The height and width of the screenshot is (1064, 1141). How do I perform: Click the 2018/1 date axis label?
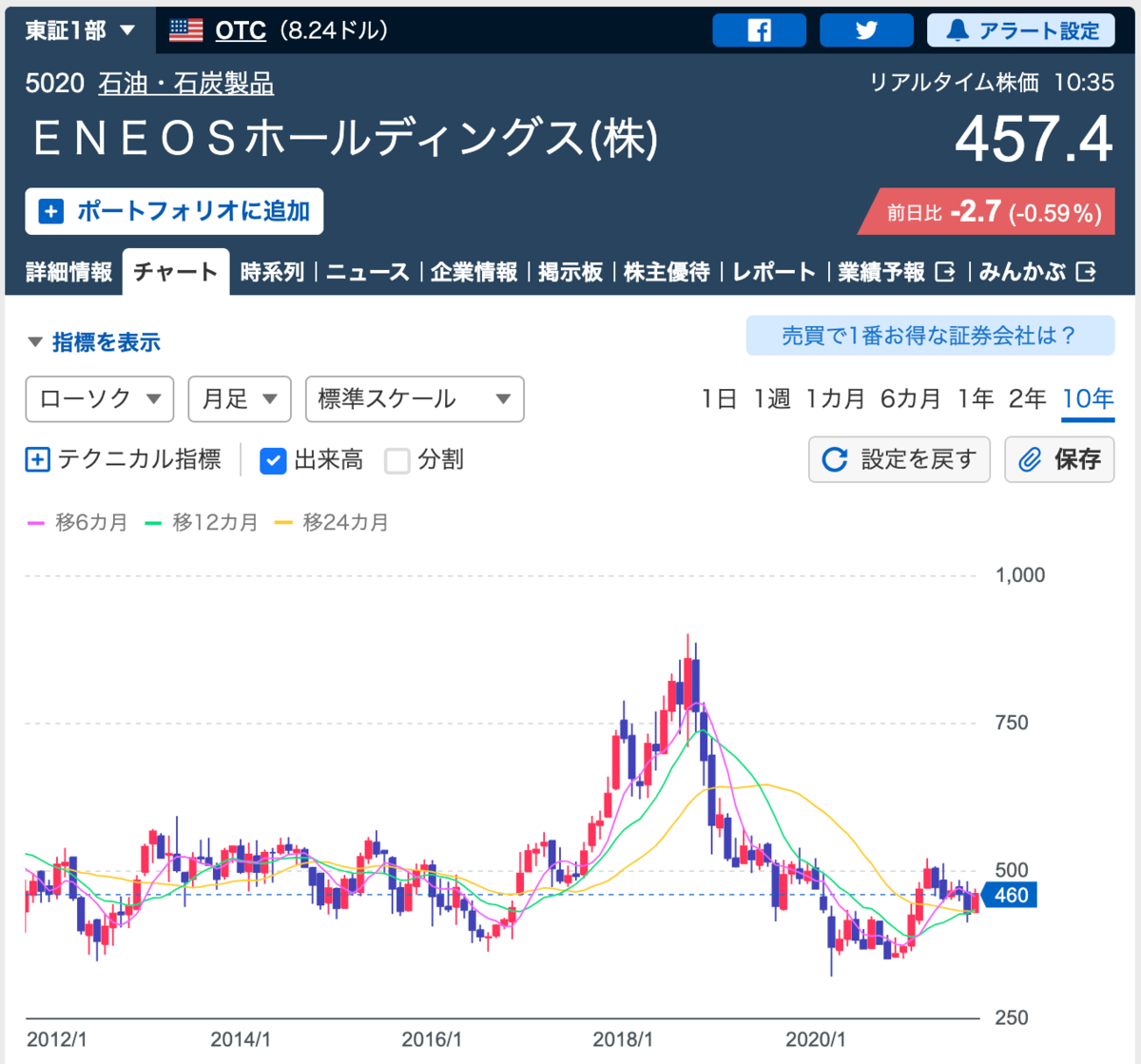point(623,1039)
